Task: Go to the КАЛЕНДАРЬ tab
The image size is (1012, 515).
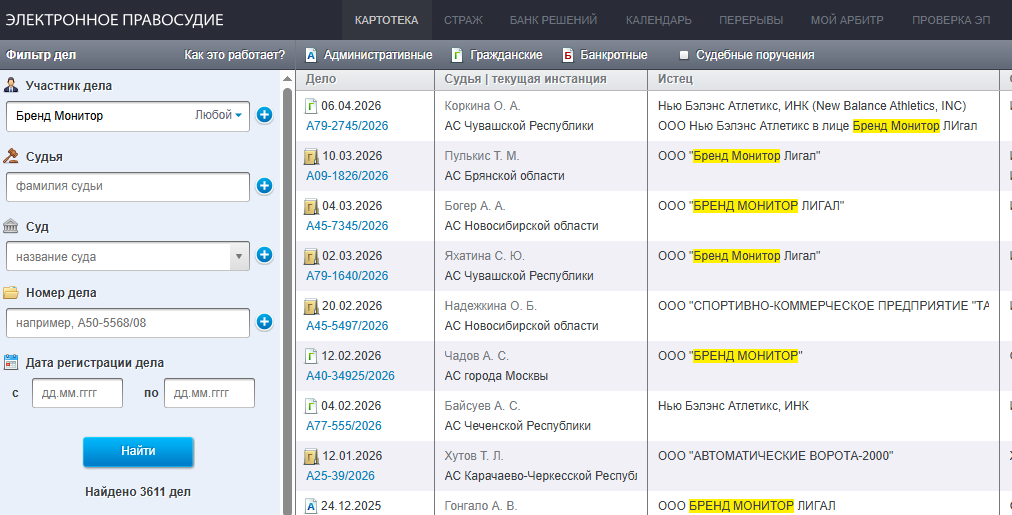Action: pyautogui.click(x=658, y=20)
